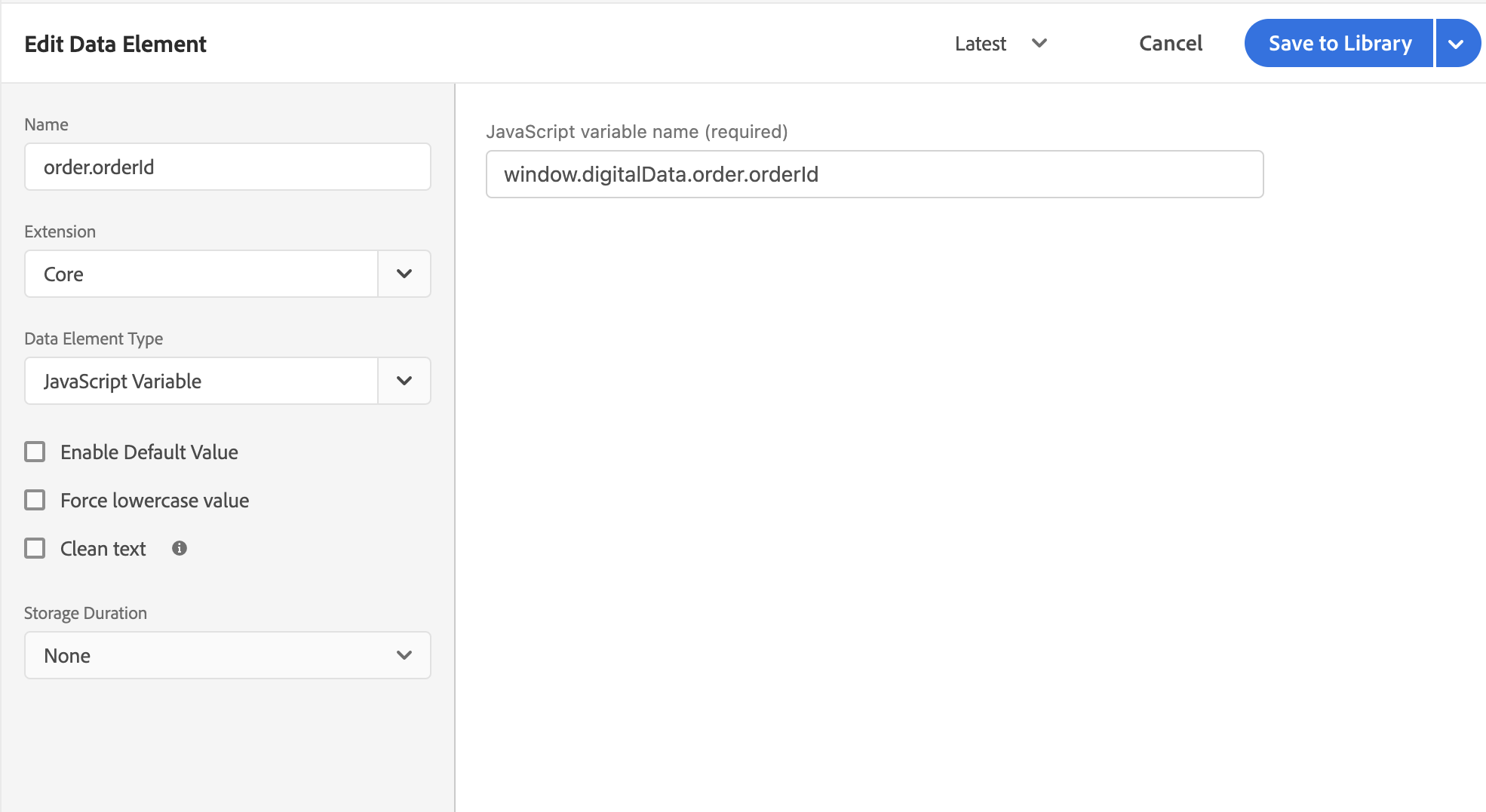
Task: Click the Enable Default Value label text
Action: (x=149, y=452)
